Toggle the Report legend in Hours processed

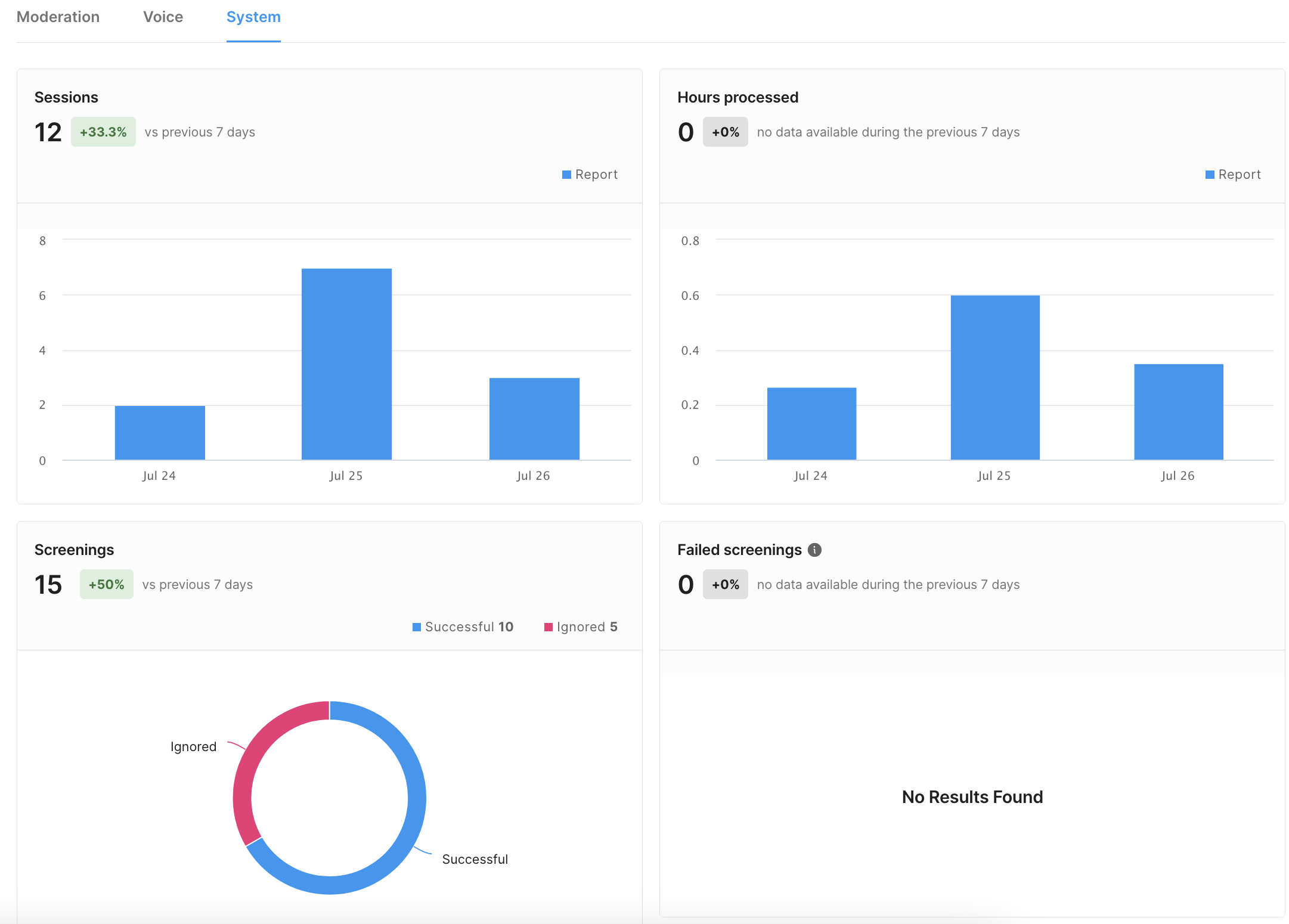tap(1233, 175)
